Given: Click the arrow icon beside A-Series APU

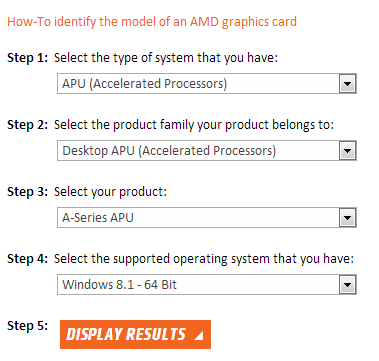Looking at the screenshot, I should pos(348,218).
